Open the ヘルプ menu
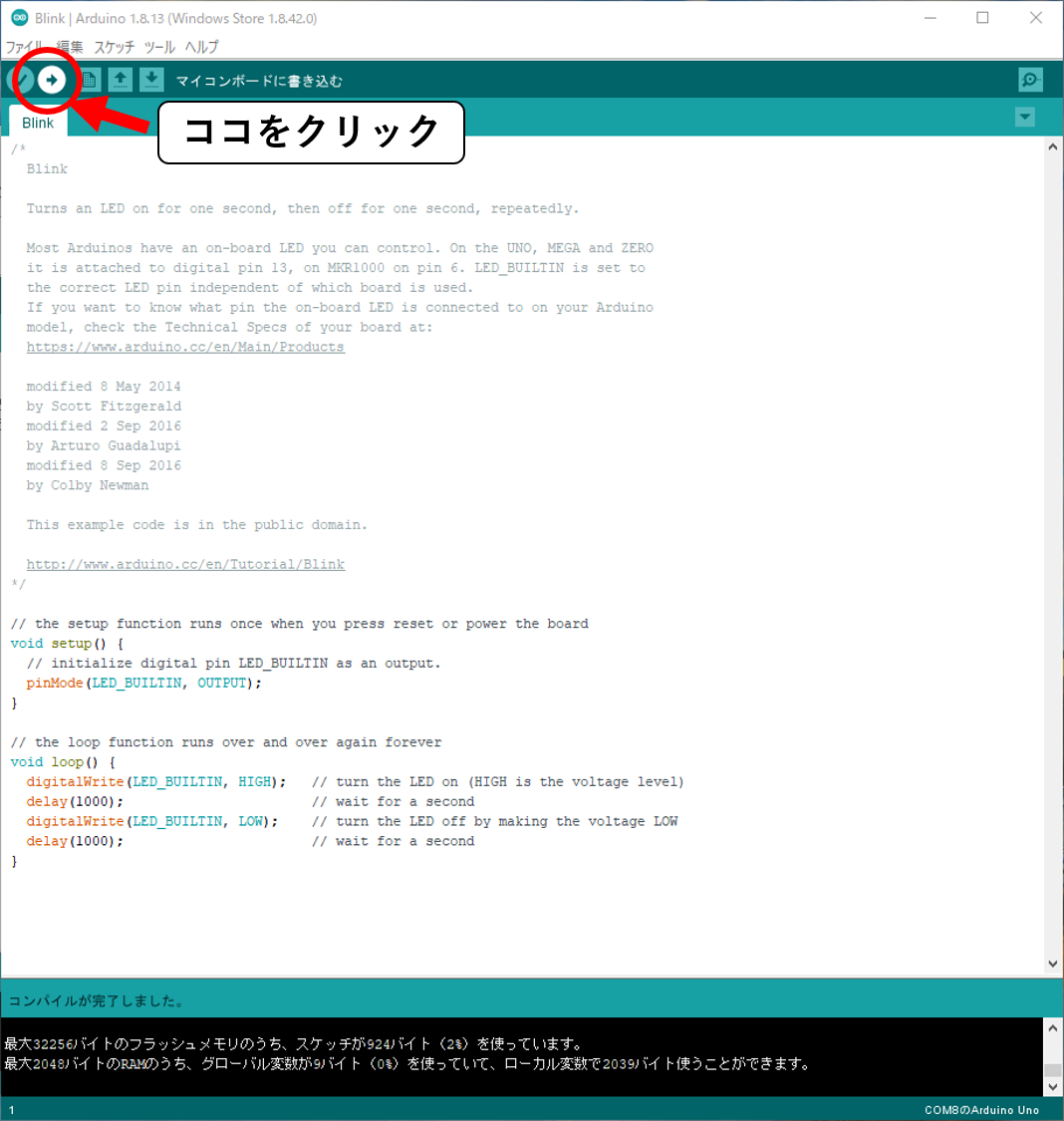Viewport: 1064px width, 1121px height. coord(201,47)
